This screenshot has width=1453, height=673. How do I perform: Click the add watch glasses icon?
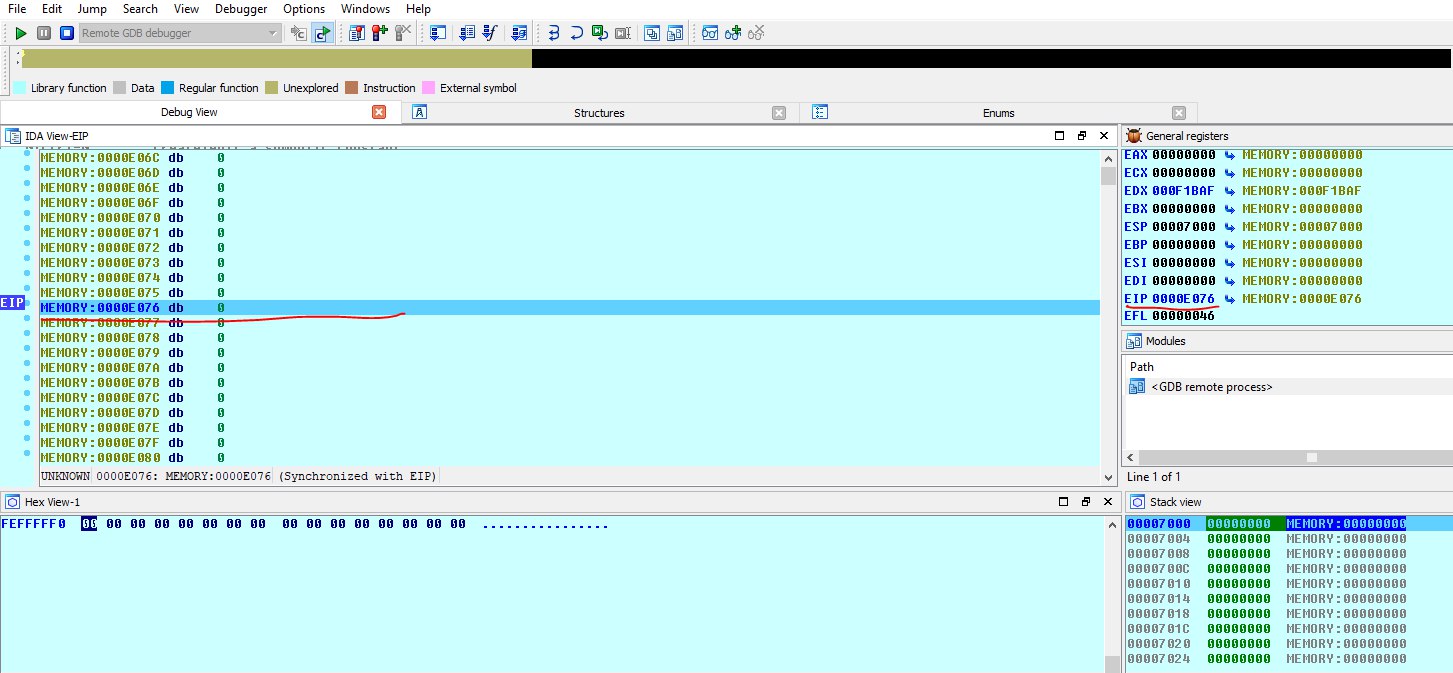(733, 33)
